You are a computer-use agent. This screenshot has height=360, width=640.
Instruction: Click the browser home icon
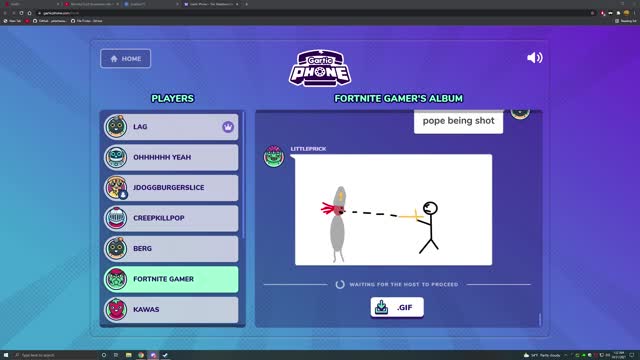[x=29, y=13]
